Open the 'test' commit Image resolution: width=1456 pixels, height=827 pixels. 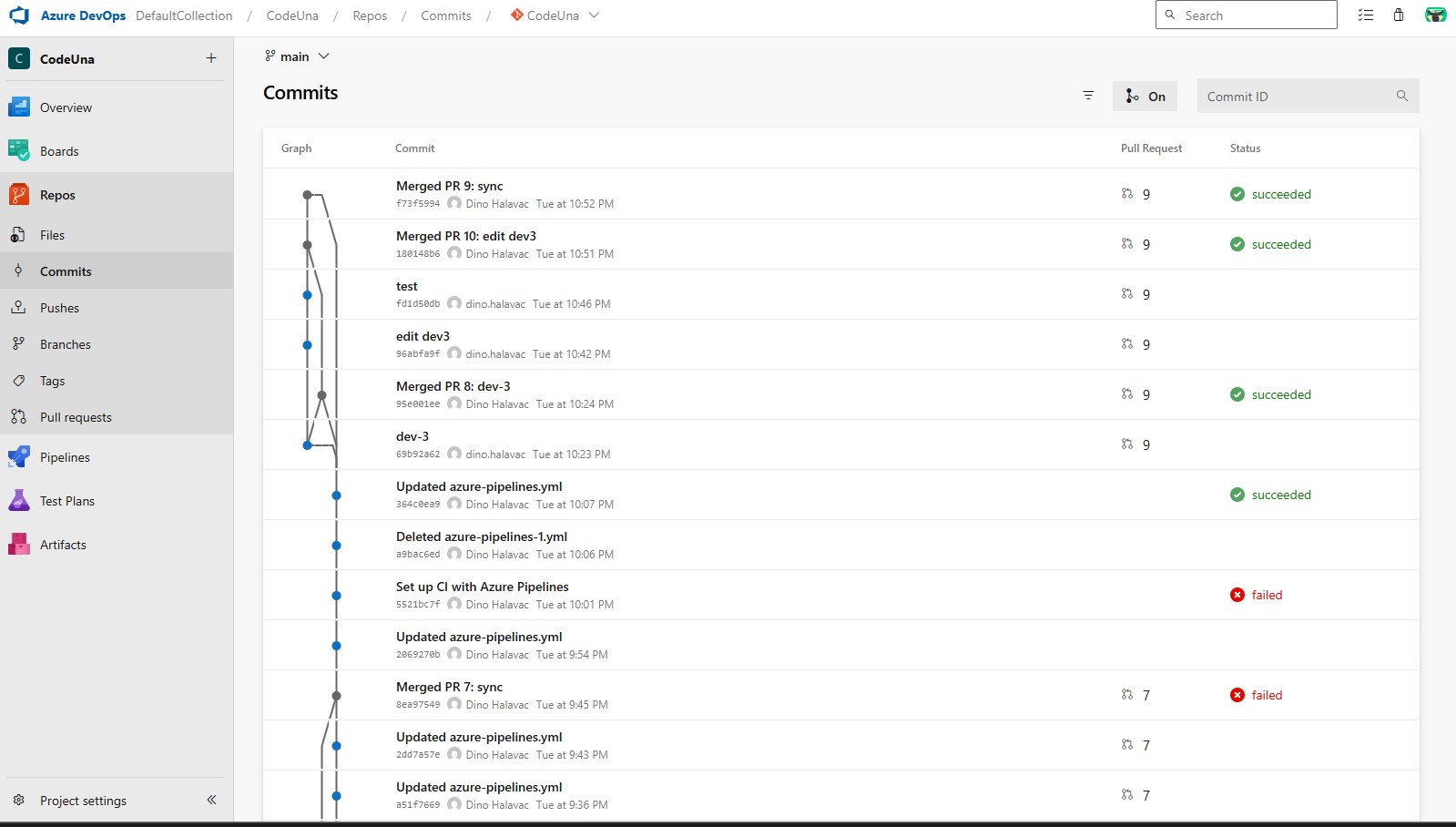[407, 286]
